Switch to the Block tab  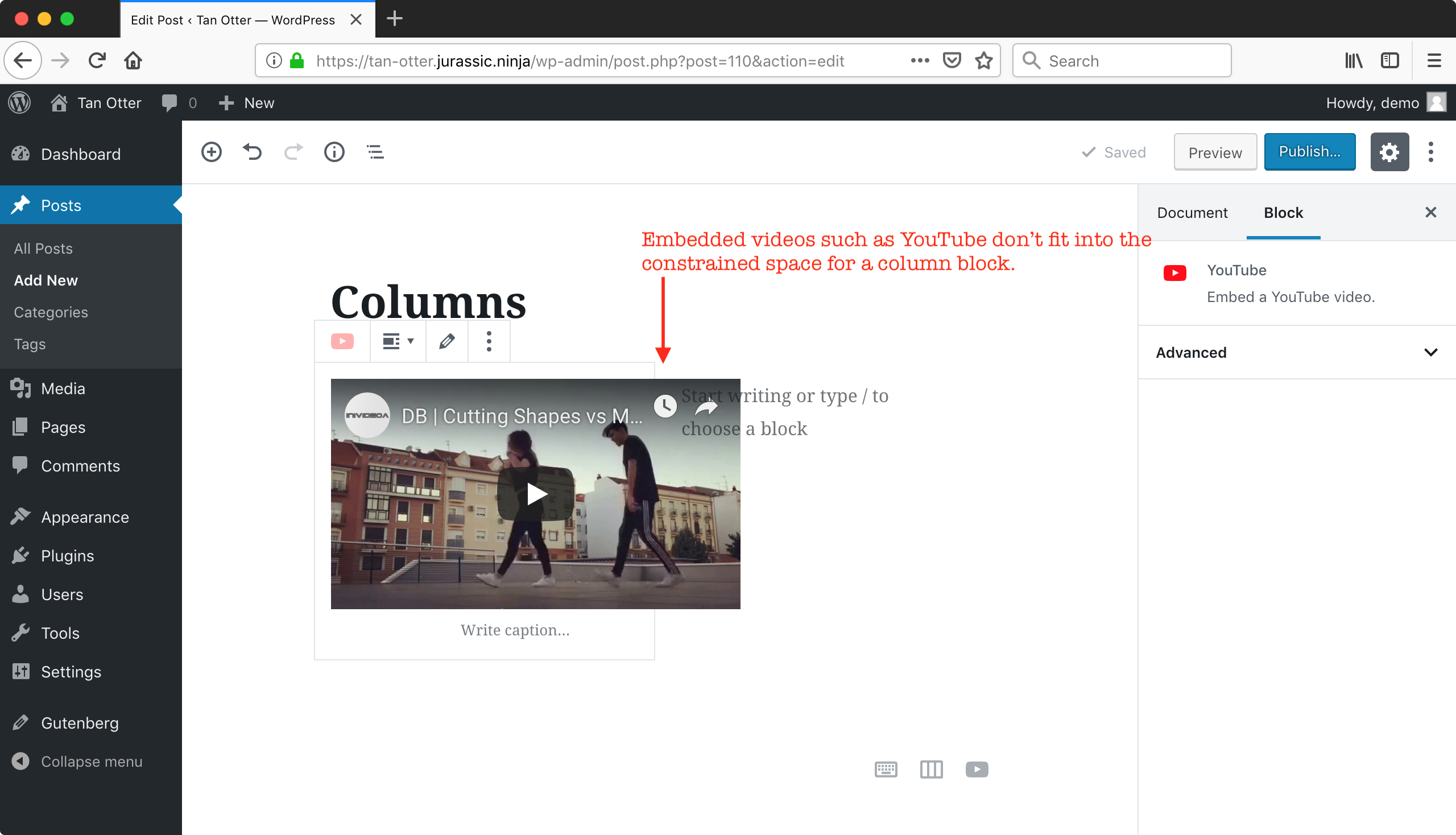[1284, 213]
